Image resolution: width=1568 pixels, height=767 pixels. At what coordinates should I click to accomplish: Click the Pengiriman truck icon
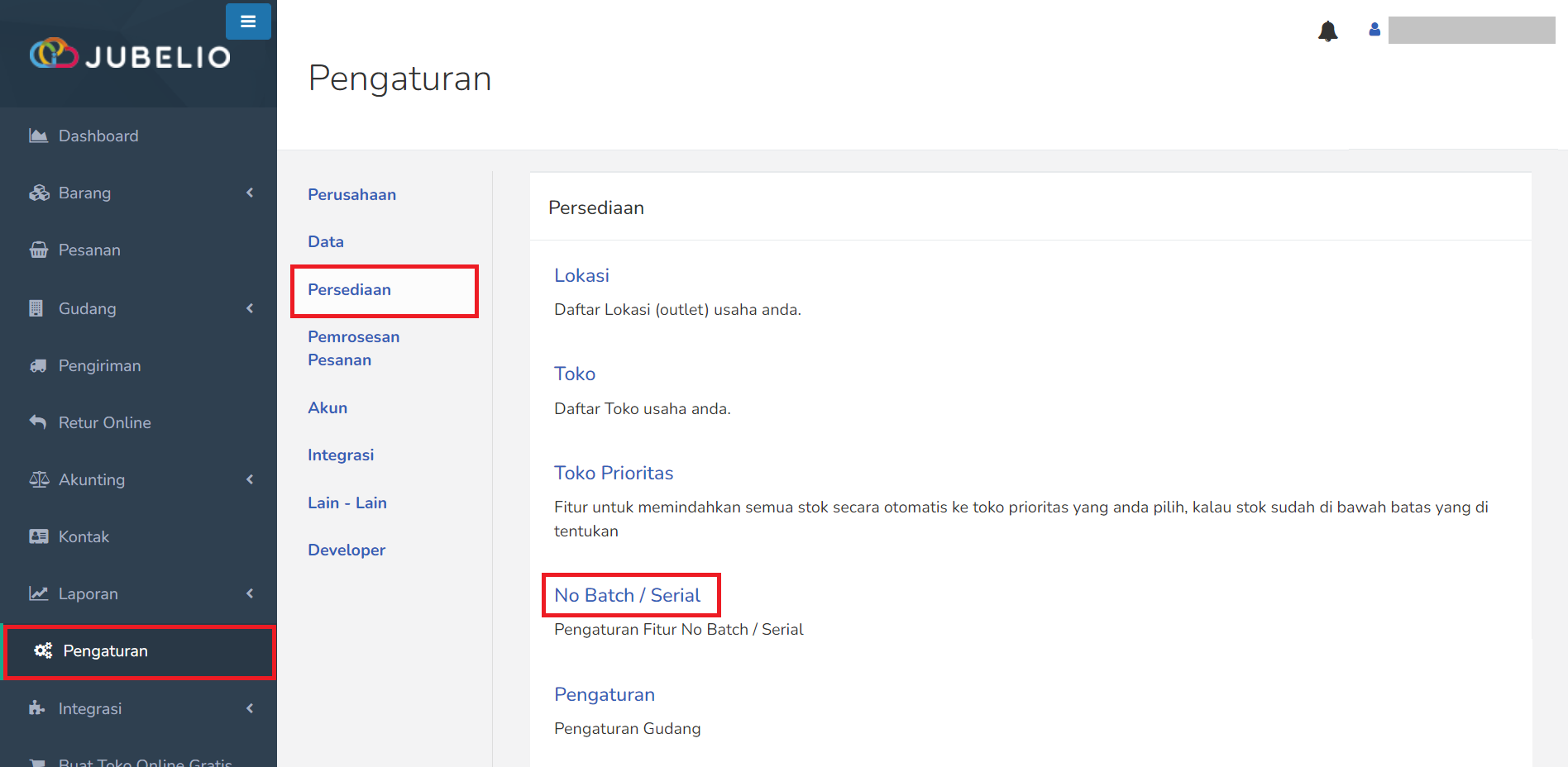coord(38,365)
